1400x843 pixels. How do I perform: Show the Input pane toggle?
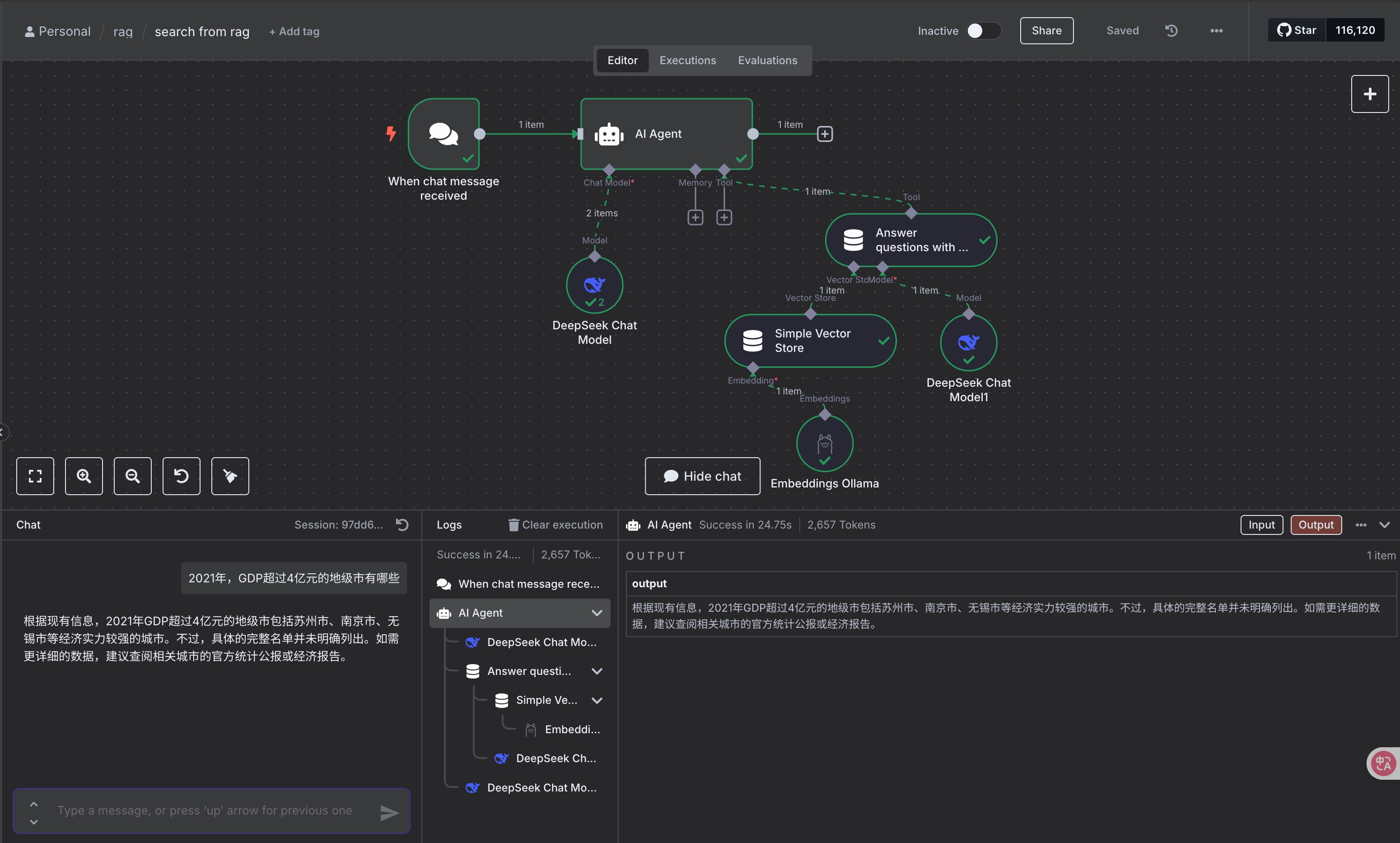coord(1261,525)
